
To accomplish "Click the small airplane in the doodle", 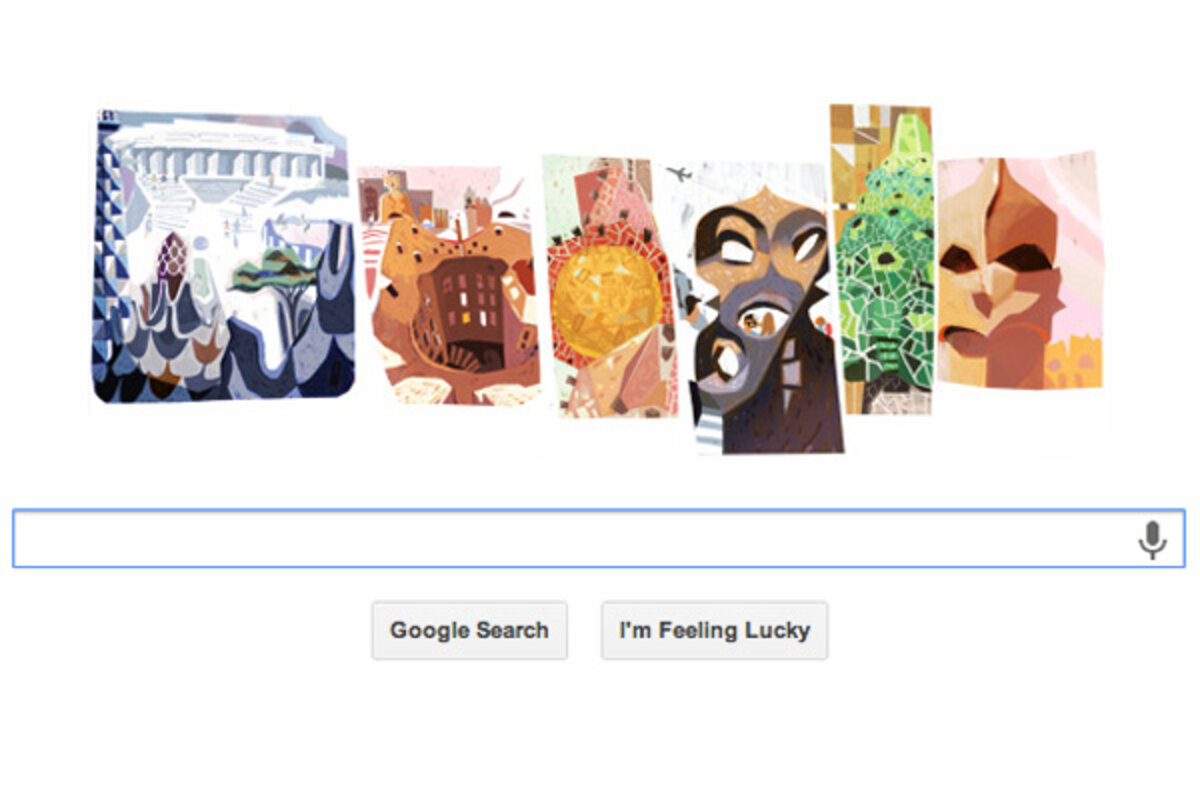I will pos(680,175).
